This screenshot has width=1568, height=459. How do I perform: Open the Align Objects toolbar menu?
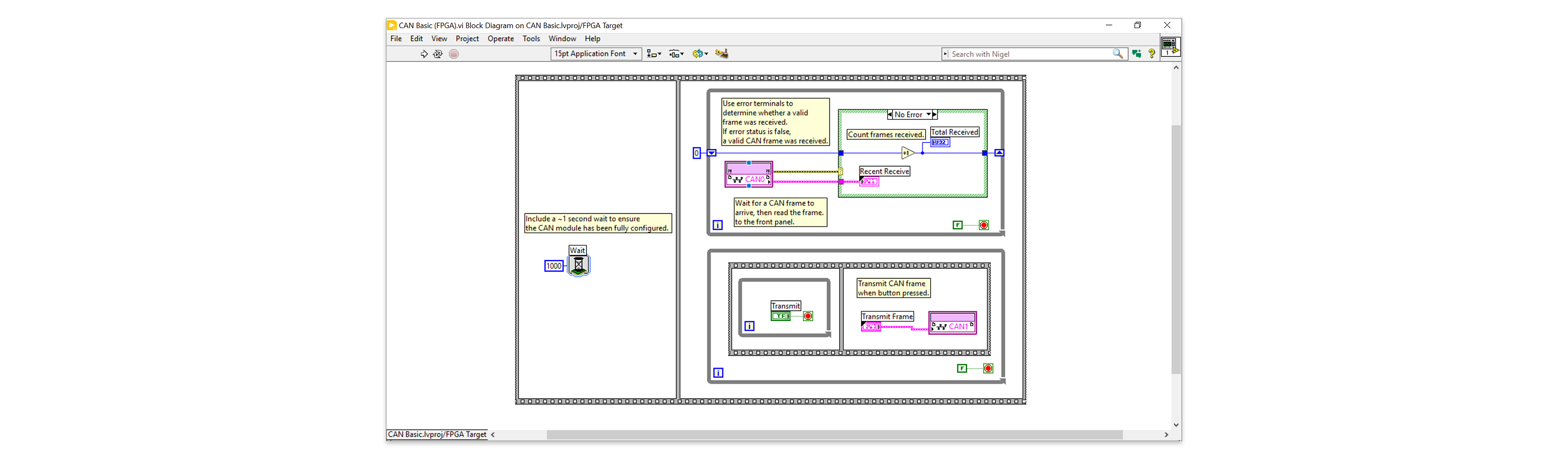pyautogui.click(x=654, y=53)
